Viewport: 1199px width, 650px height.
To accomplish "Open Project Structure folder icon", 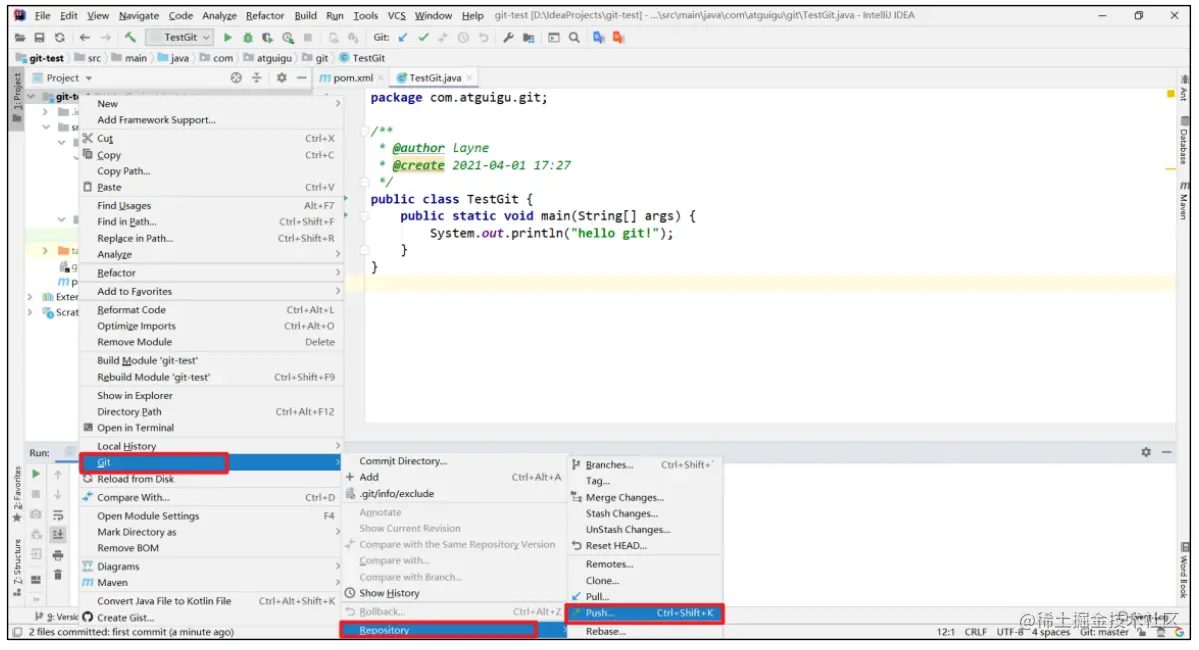I will click(x=528, y=37).
